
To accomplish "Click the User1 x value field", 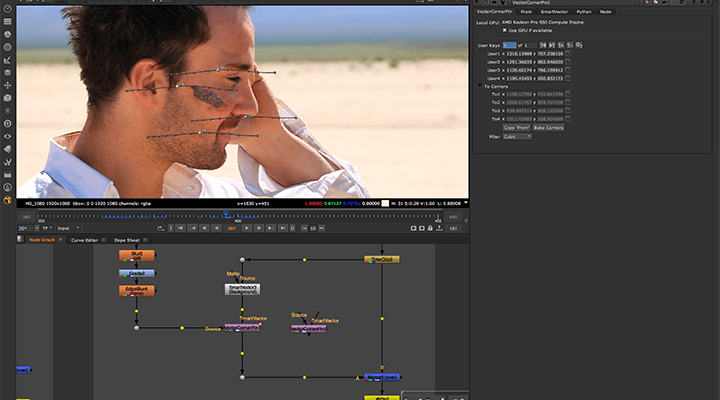I will [x=520, y=54].
